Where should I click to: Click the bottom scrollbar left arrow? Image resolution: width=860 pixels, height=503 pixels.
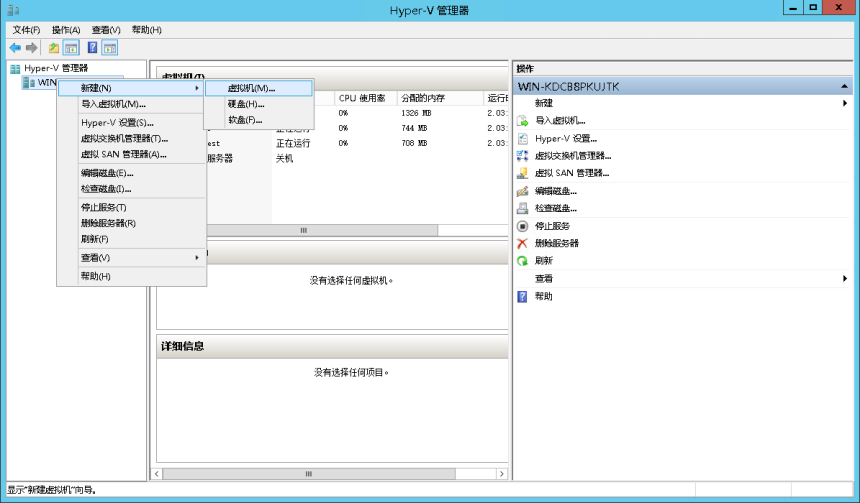coord(157,474)
